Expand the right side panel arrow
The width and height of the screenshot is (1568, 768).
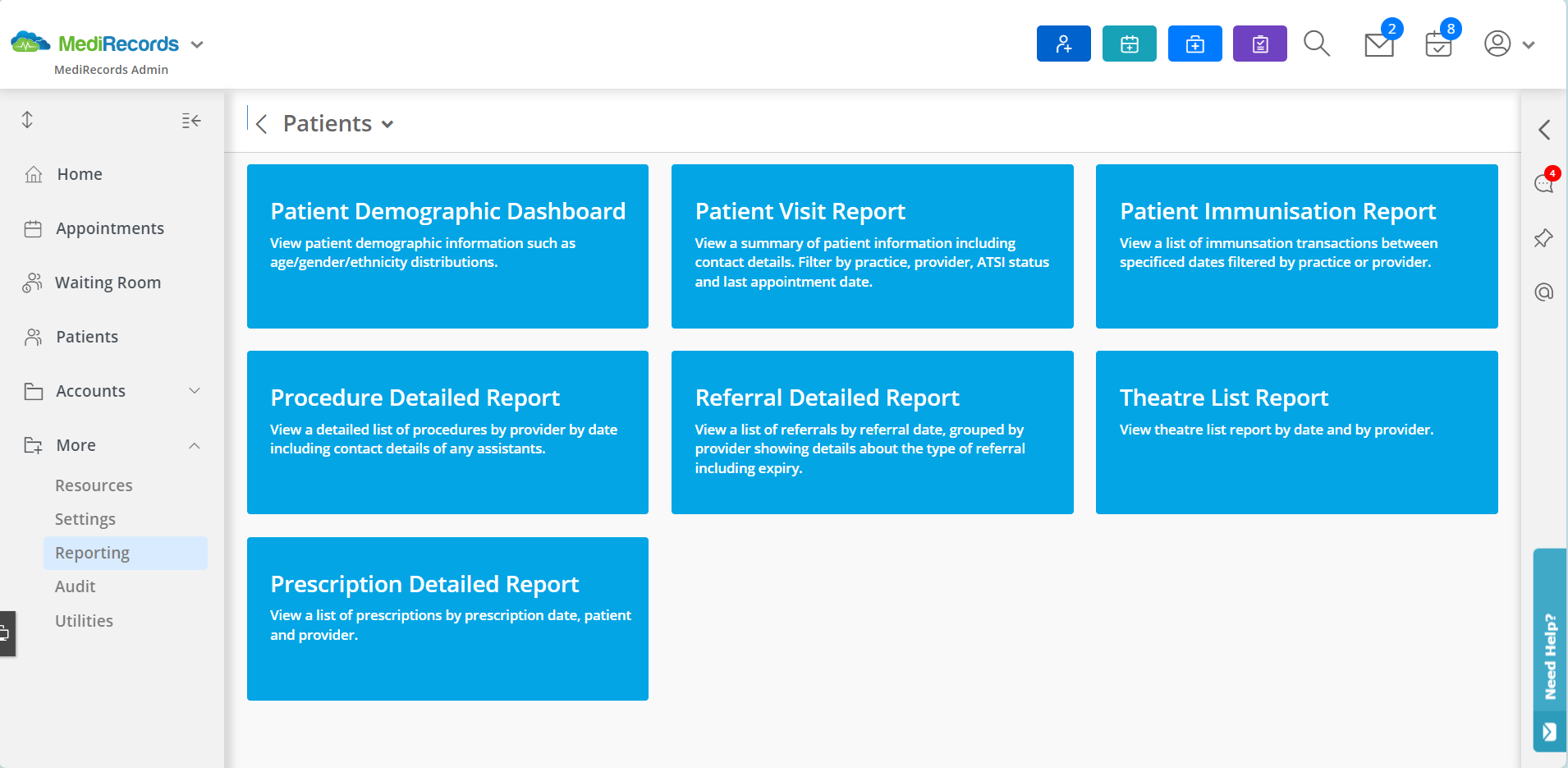[1544, 130]
